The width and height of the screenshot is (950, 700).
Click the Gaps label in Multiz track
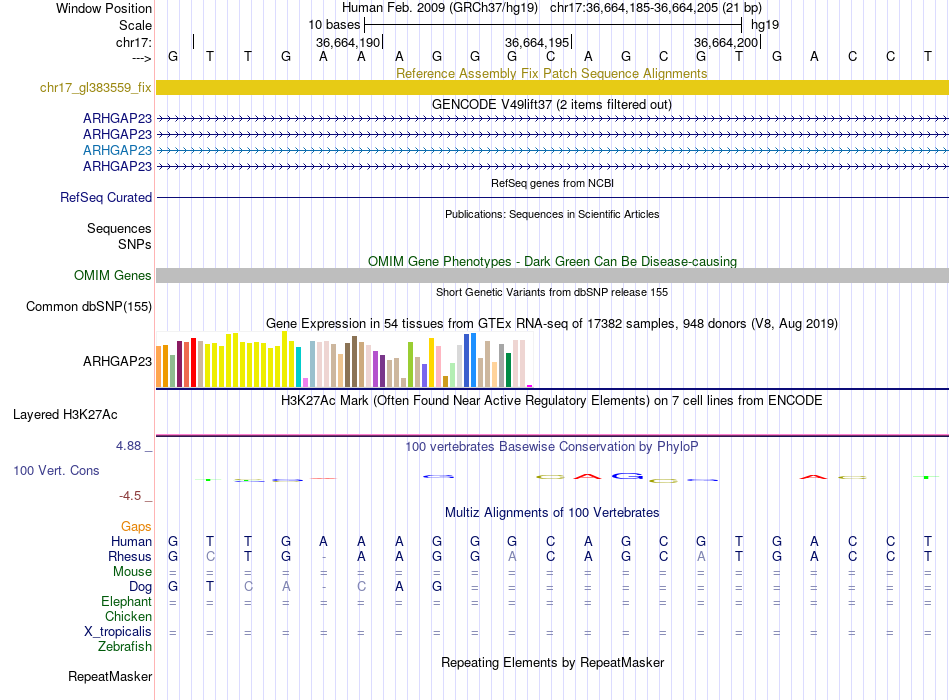pyautogui.click(x=136, y=526)
